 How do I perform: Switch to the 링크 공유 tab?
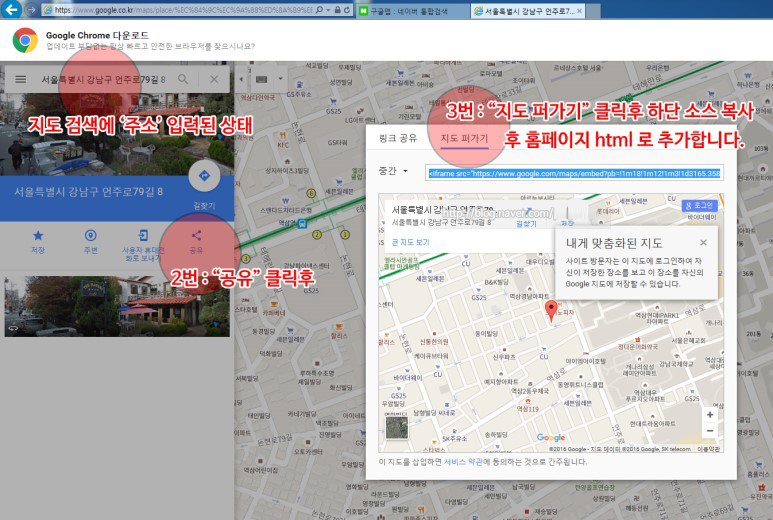click(x=398, y=139)
